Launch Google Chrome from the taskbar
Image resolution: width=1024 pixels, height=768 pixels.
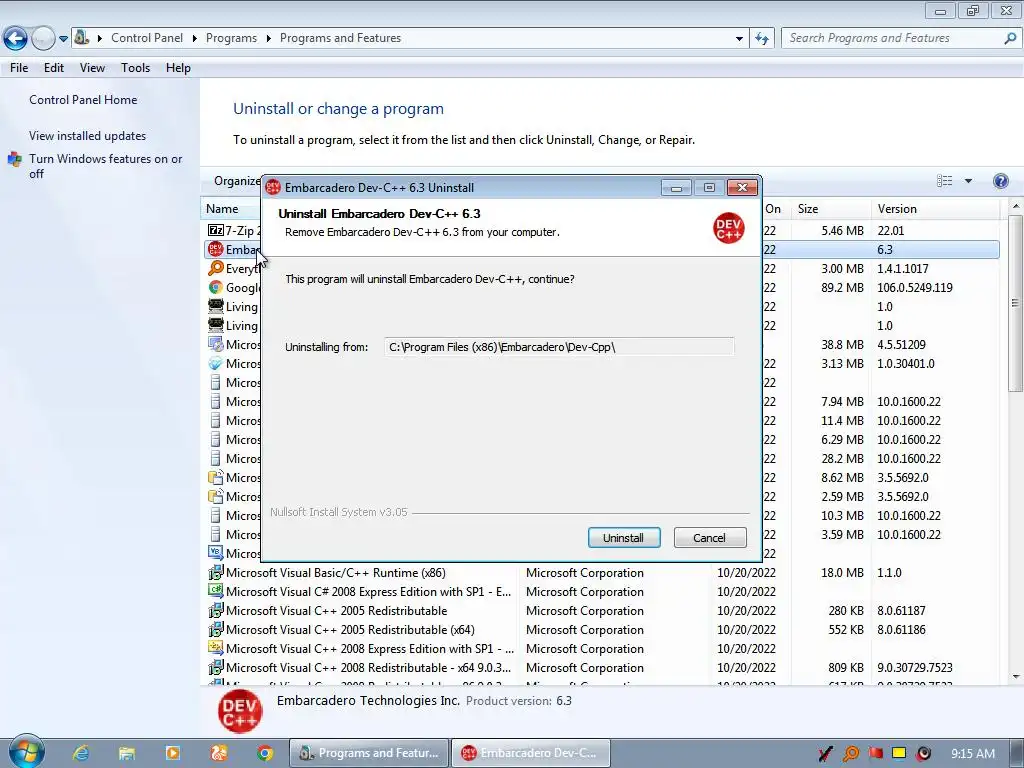(x=264, y=753)
